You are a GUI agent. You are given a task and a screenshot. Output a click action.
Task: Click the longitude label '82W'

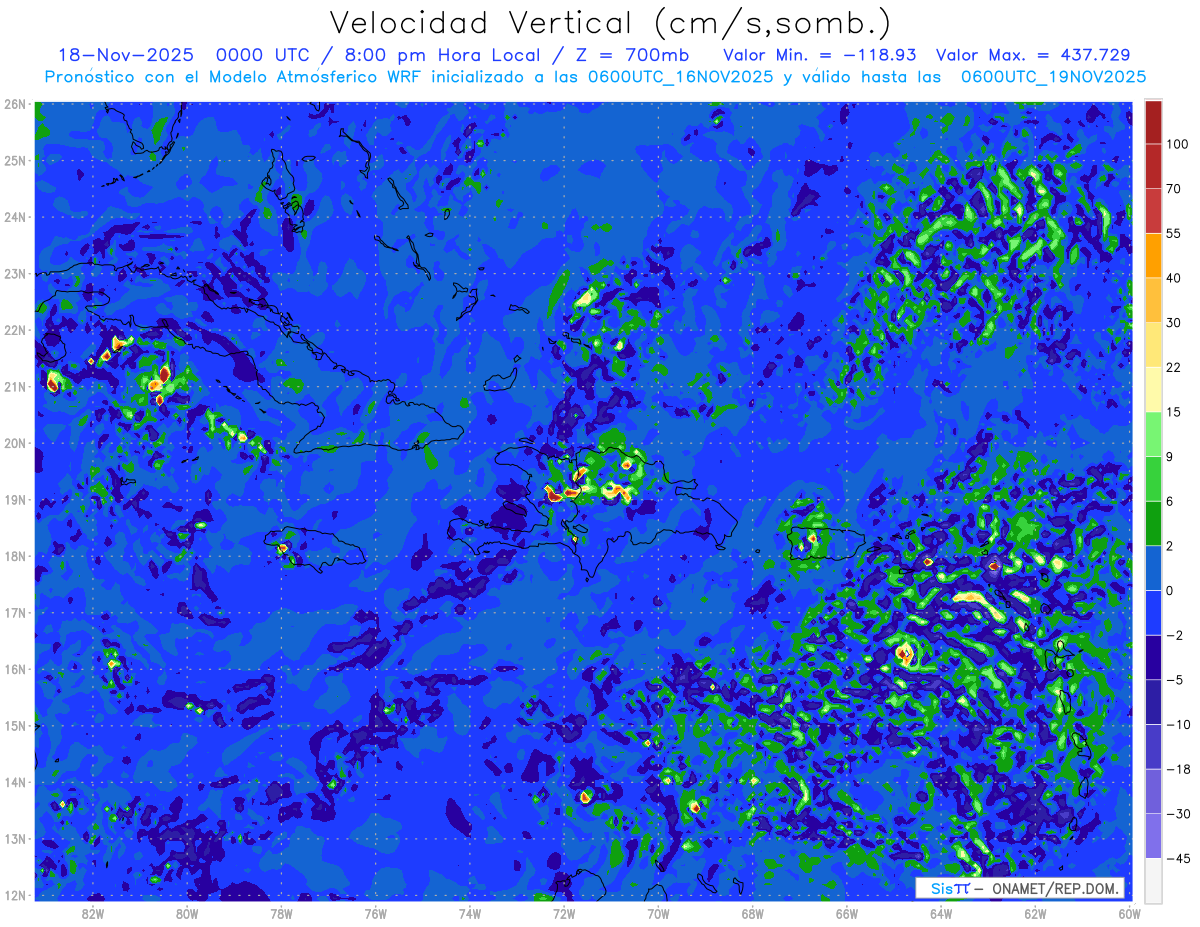pos(94,914)
